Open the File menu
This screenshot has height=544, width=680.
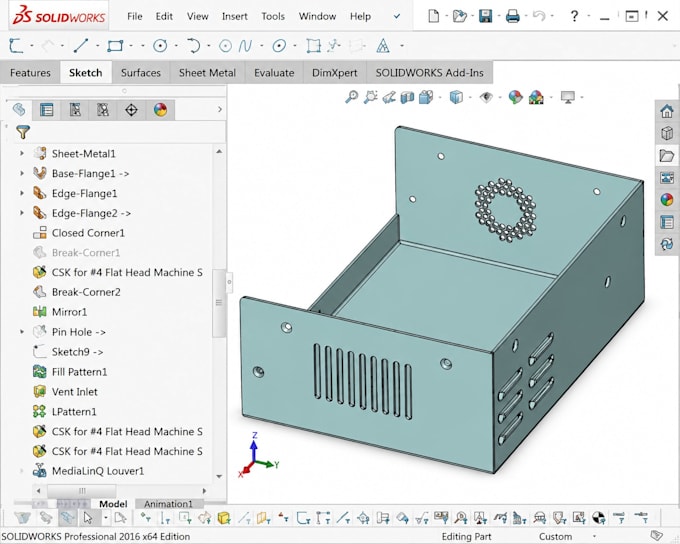134,16
